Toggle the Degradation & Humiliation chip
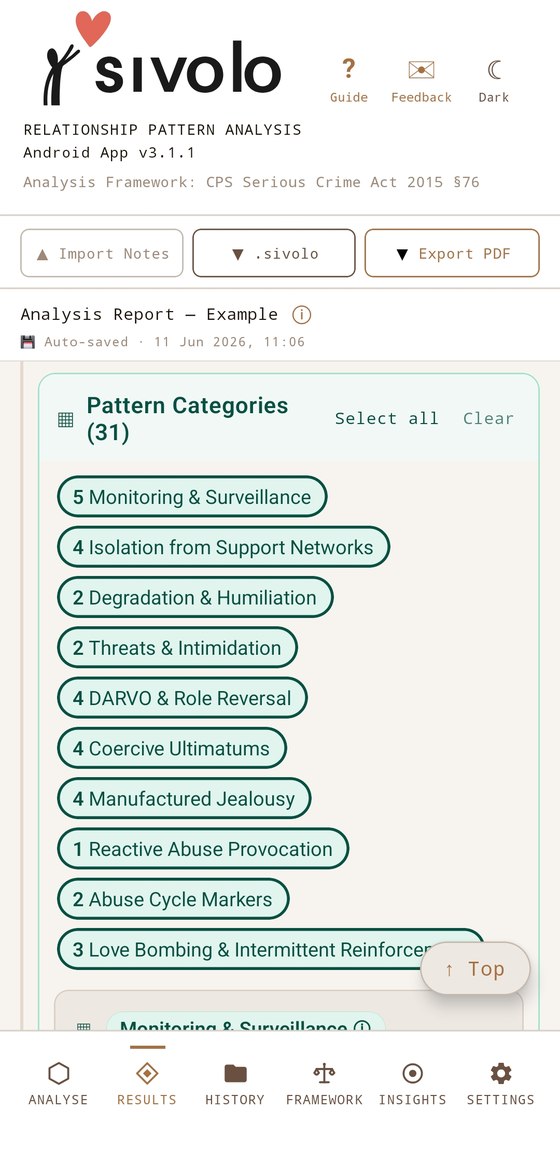 [x=195, y=598]
